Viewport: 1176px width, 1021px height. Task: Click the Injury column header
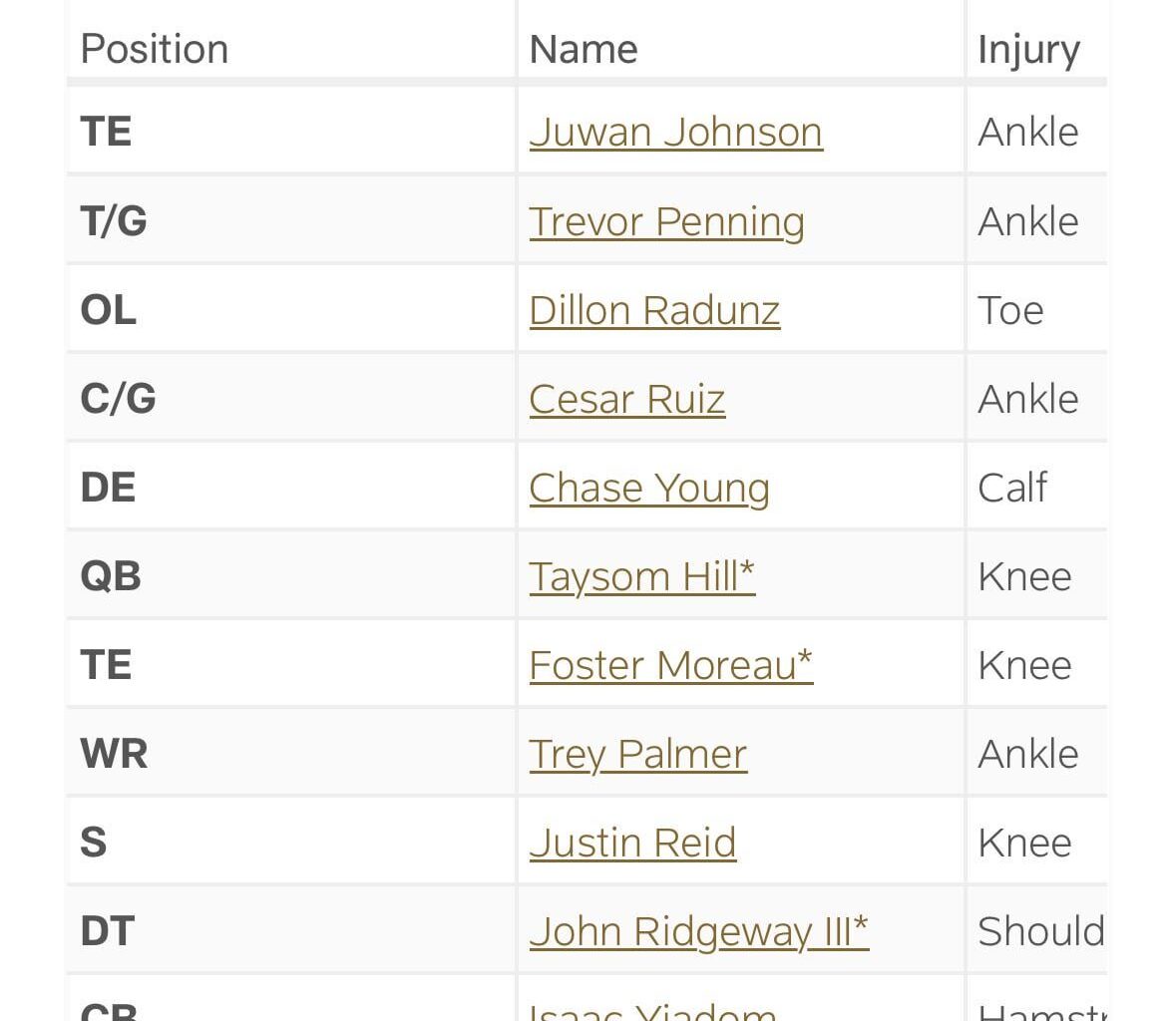(x=1028, y=48)
